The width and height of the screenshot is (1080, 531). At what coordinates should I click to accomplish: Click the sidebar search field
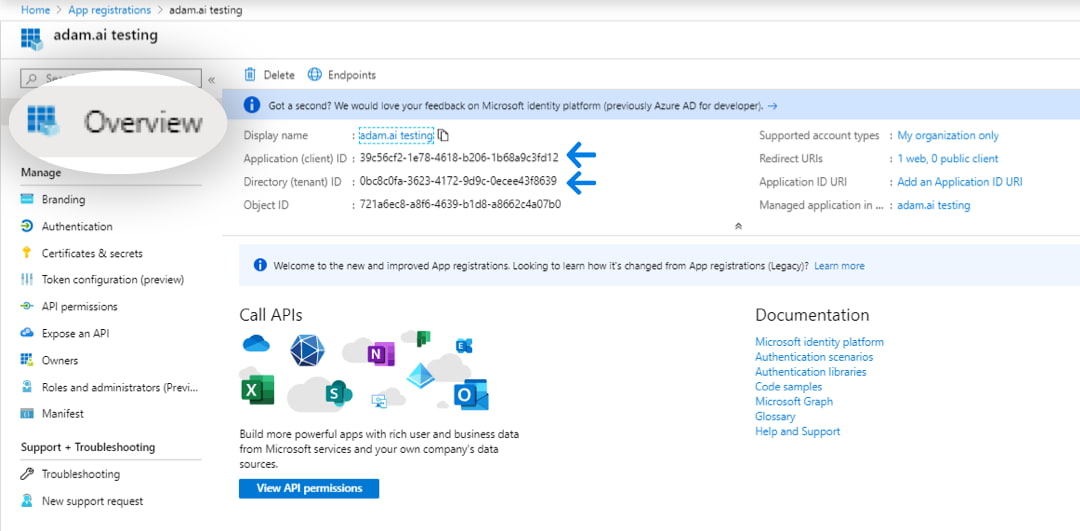pyautogui.click(x=111, y=79)
